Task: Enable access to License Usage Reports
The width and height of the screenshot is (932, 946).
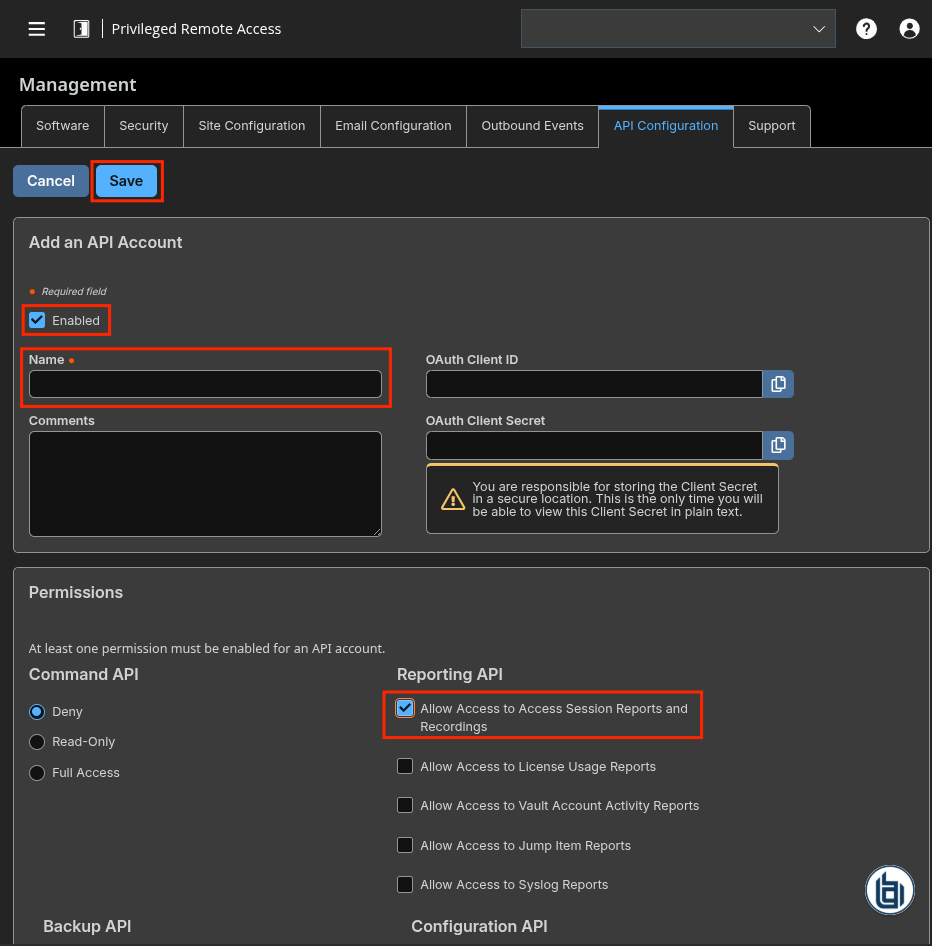Action: [405, 766]
